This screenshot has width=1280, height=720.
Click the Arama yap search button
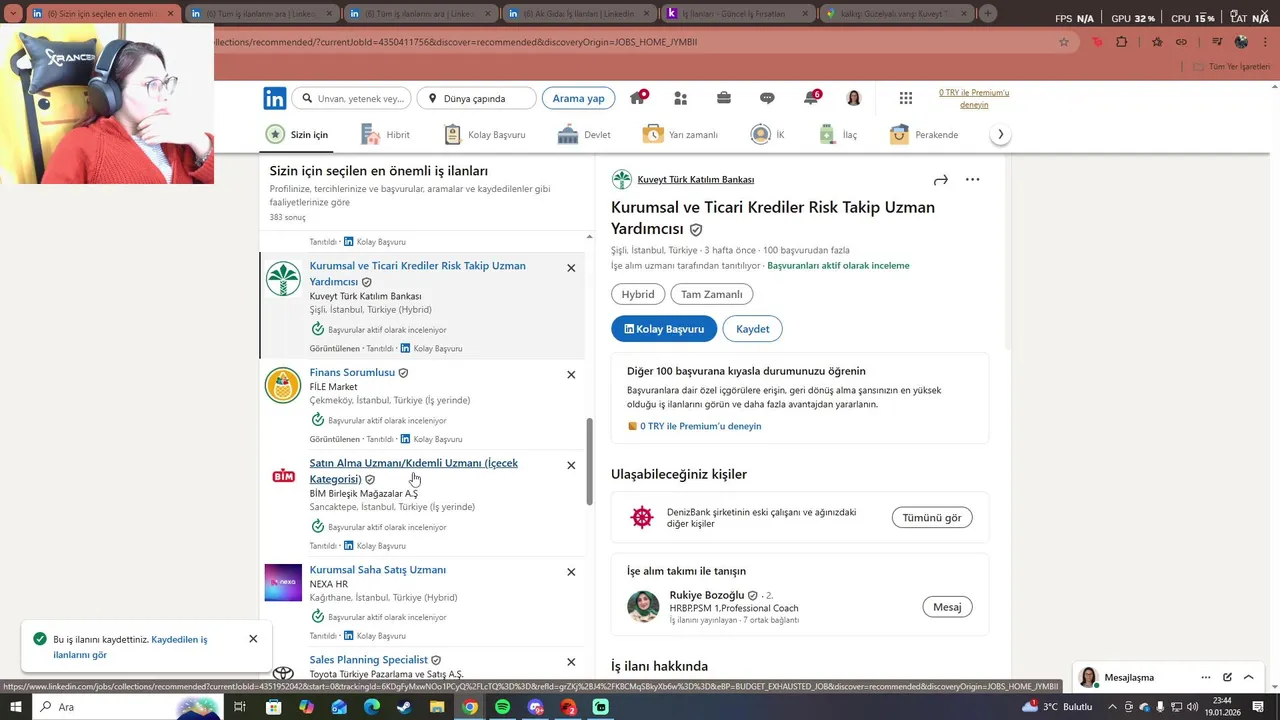(x=579, y=98)
